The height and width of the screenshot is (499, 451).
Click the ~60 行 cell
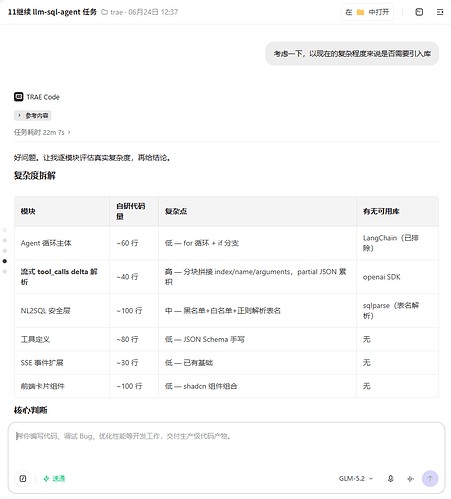pos(134,243)
